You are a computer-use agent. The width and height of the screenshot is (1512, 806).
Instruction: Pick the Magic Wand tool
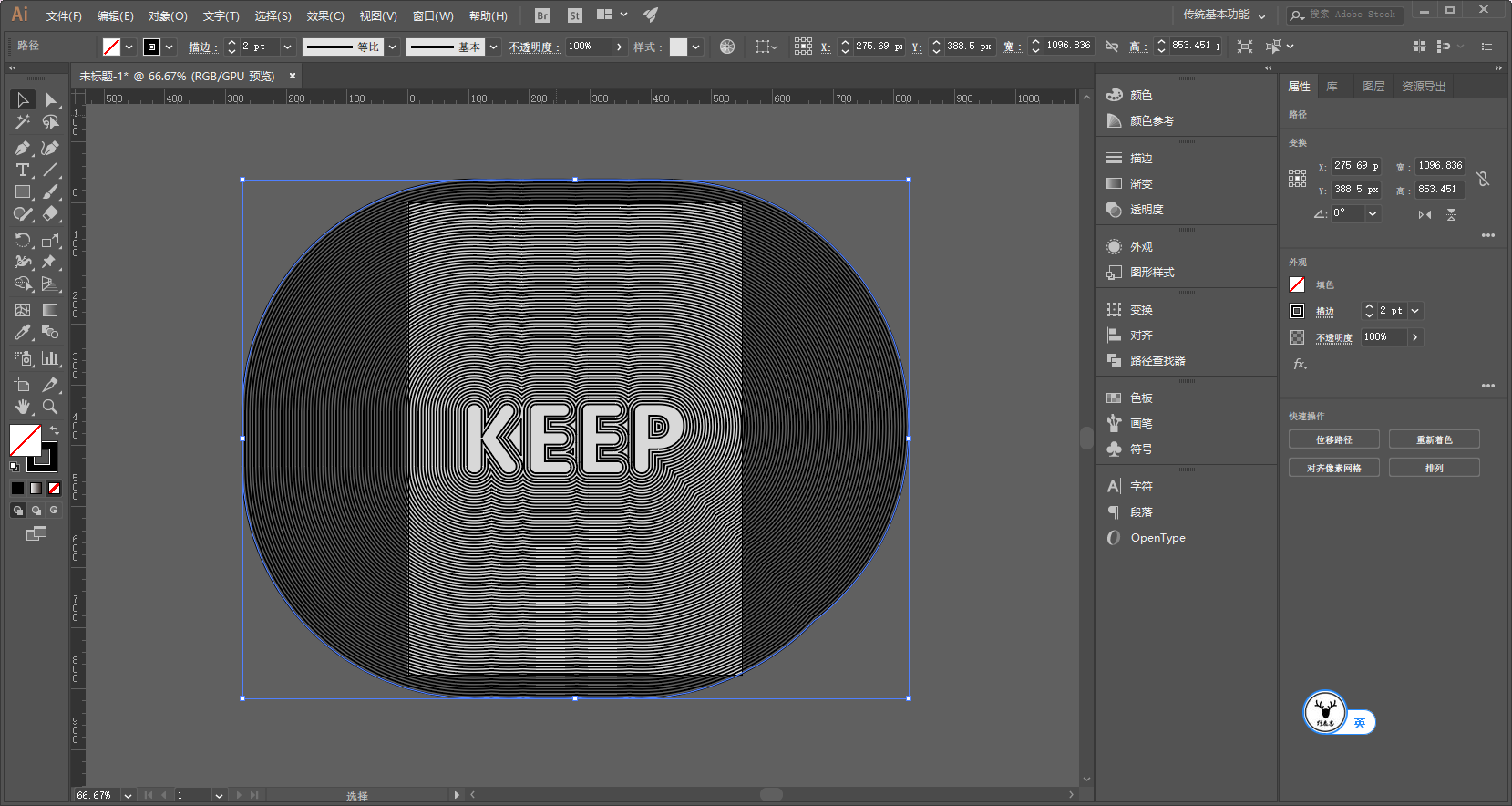[23, 122]
